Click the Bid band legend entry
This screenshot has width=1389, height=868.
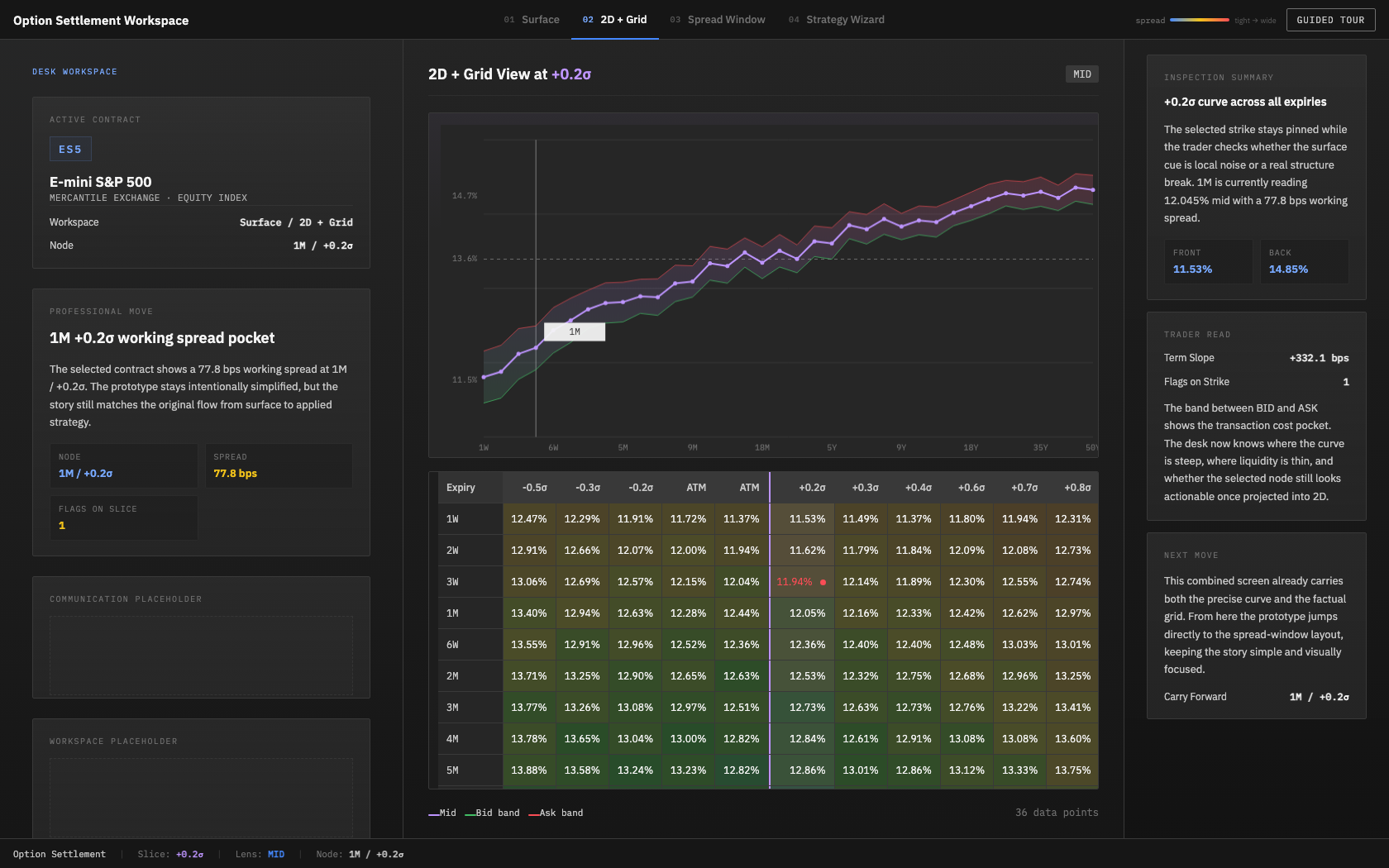tap(492, 813)
